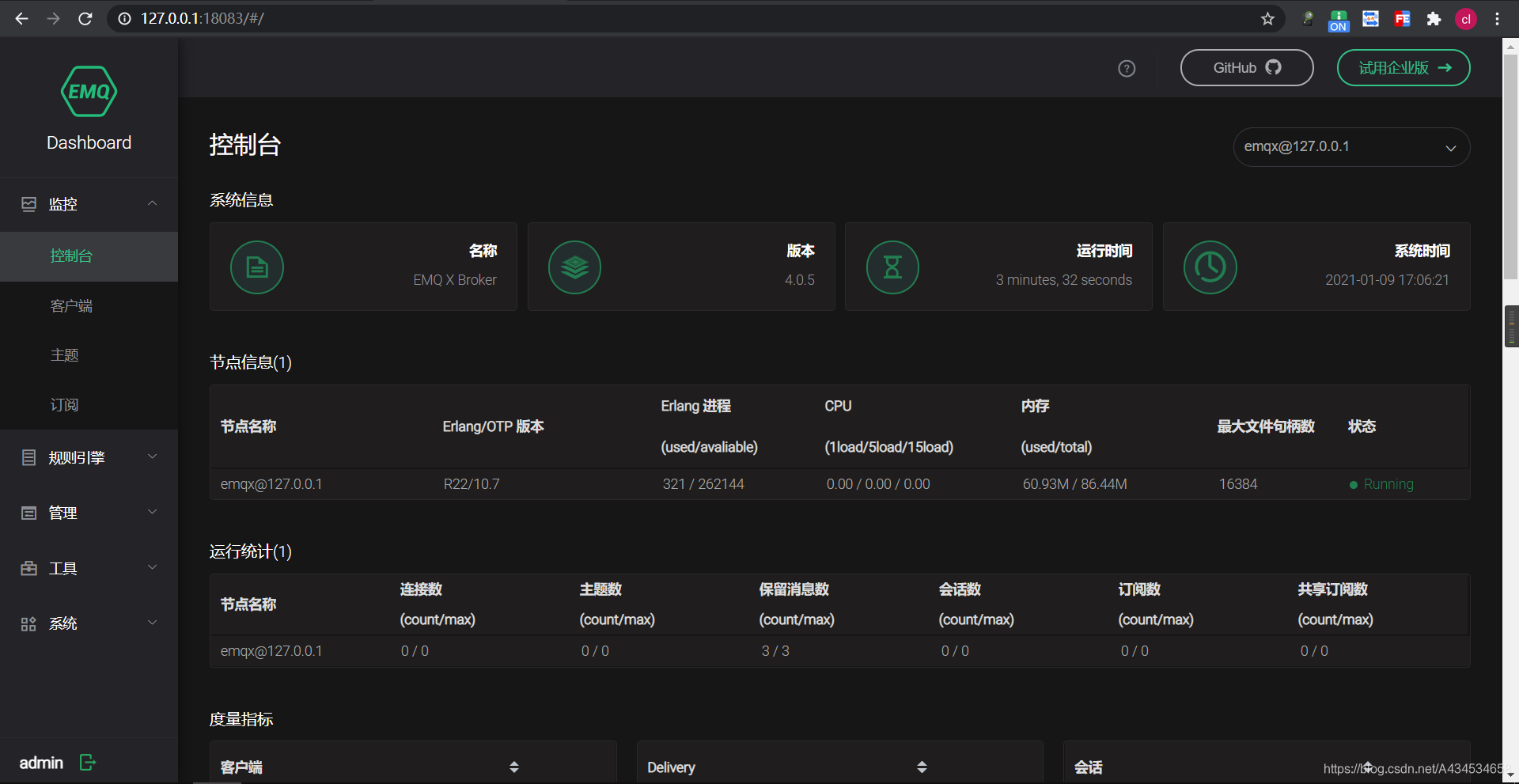Click the 16384 file handles cell
Viewport: 1519px width, 784px height.
(1238, 484)
